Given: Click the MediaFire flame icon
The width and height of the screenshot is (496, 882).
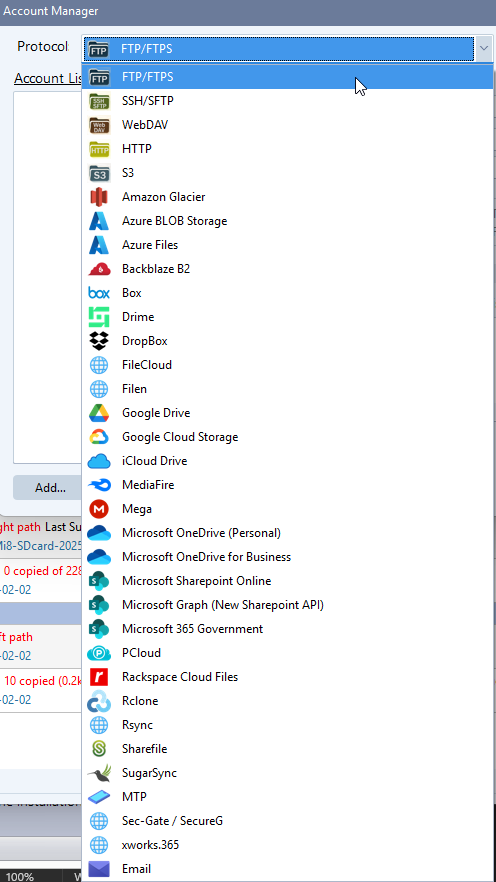Looking at the screenshot, I should (99, 485).
